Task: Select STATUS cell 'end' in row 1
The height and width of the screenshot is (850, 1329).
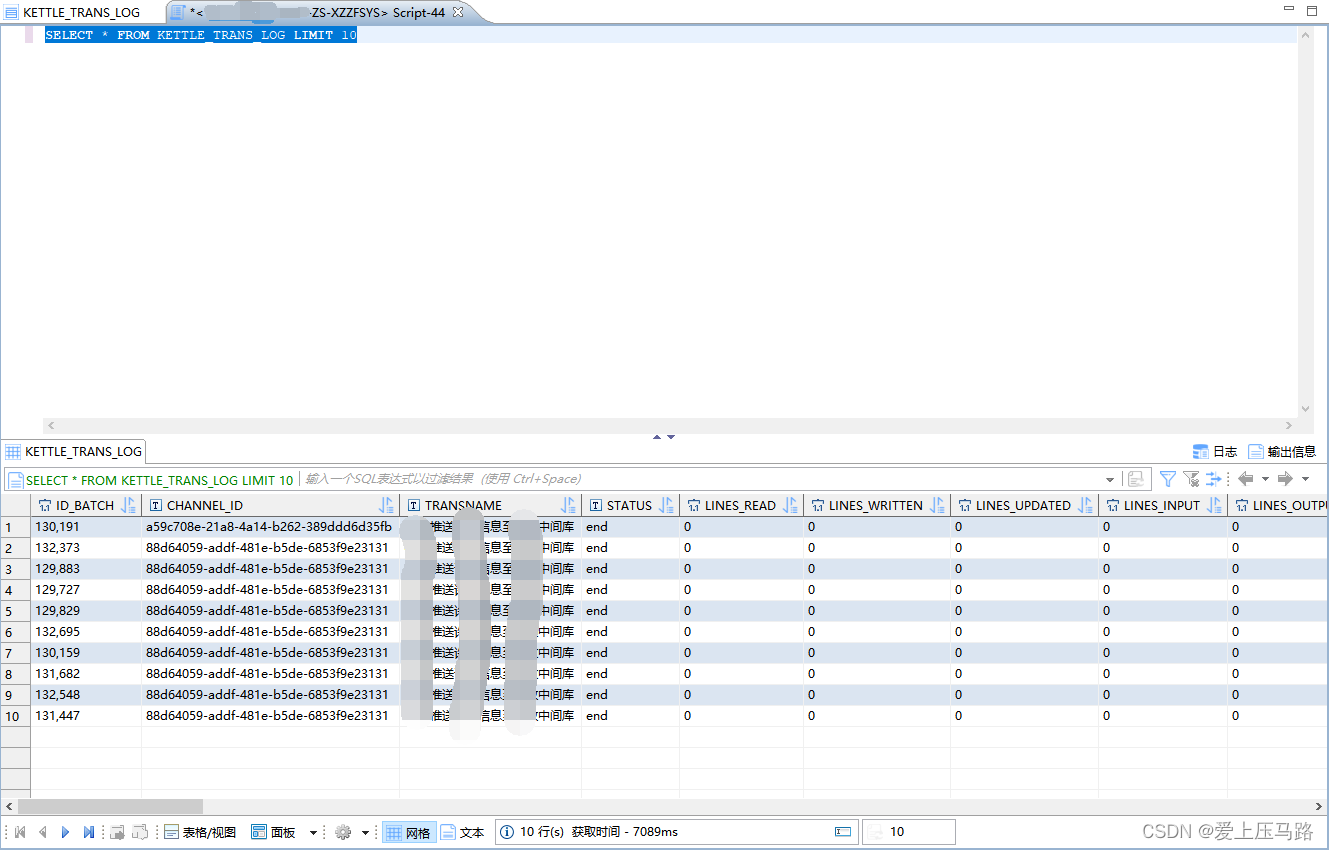Action: [630, 527]
